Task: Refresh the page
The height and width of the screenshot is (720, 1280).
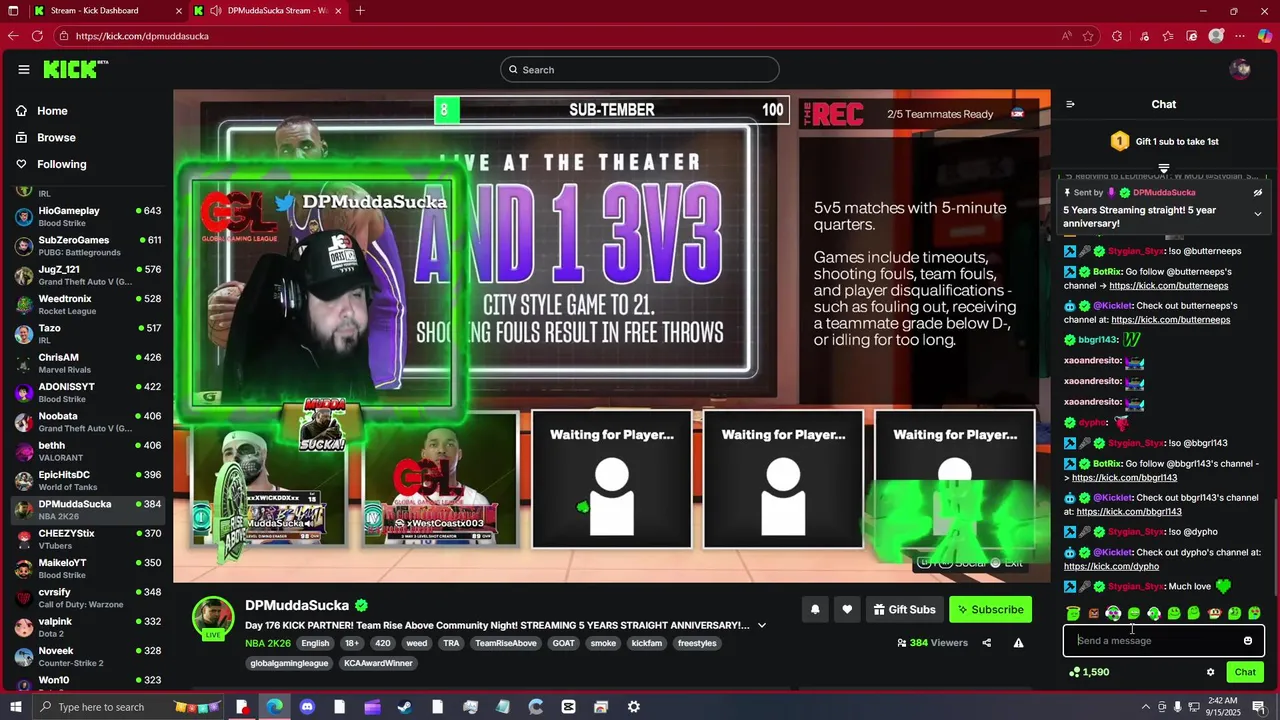Action: pos(37,36)
